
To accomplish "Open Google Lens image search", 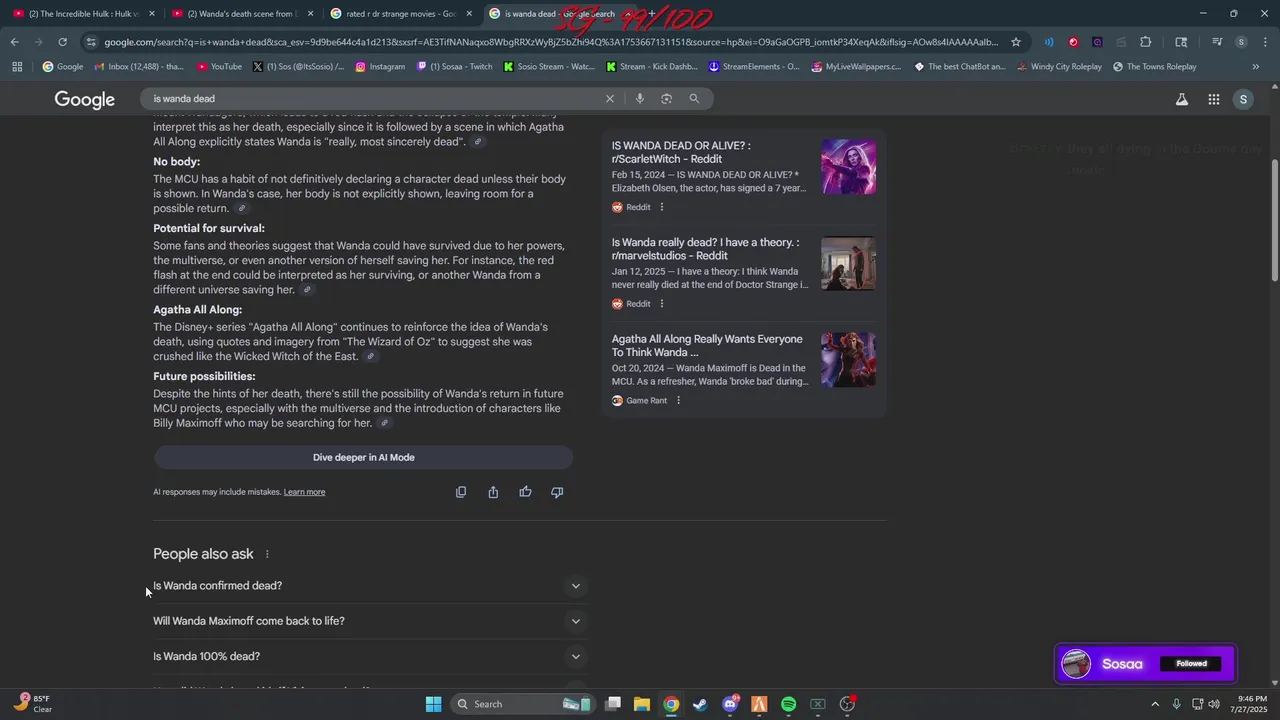I will [666, 99].
